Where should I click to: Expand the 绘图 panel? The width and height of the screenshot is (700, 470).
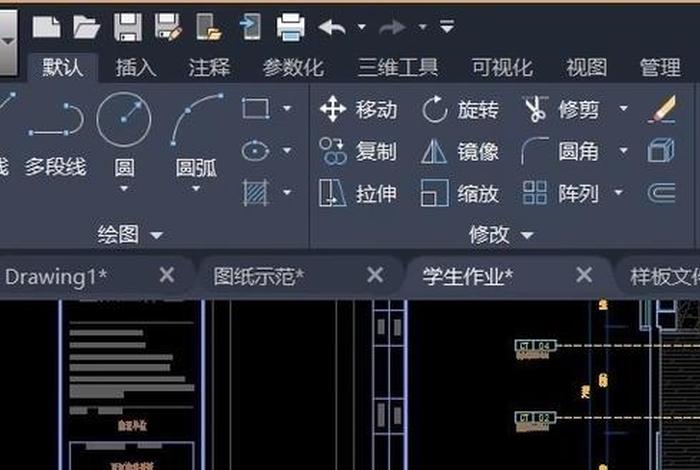130,235
